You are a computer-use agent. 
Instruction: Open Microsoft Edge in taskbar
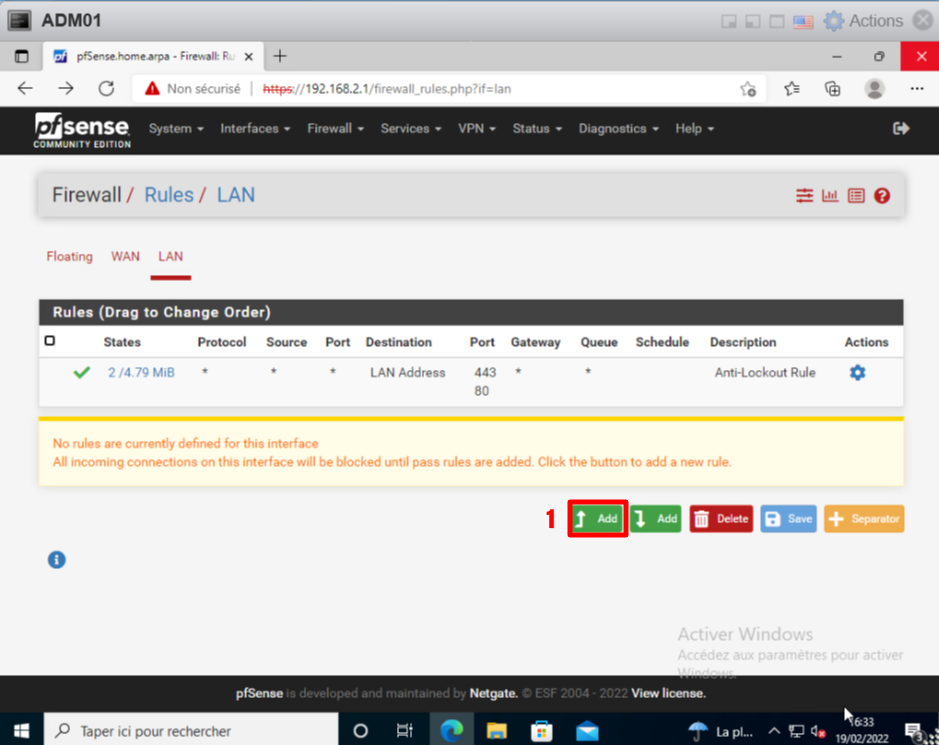pos(452,730)
